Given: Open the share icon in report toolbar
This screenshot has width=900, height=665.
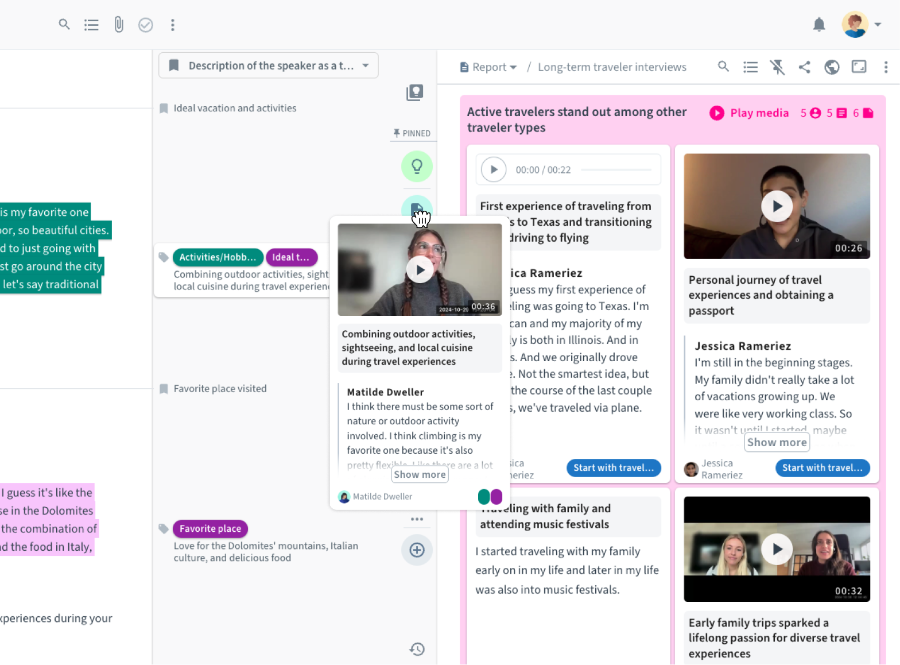Looking at the screenshot, I should 804,67.
